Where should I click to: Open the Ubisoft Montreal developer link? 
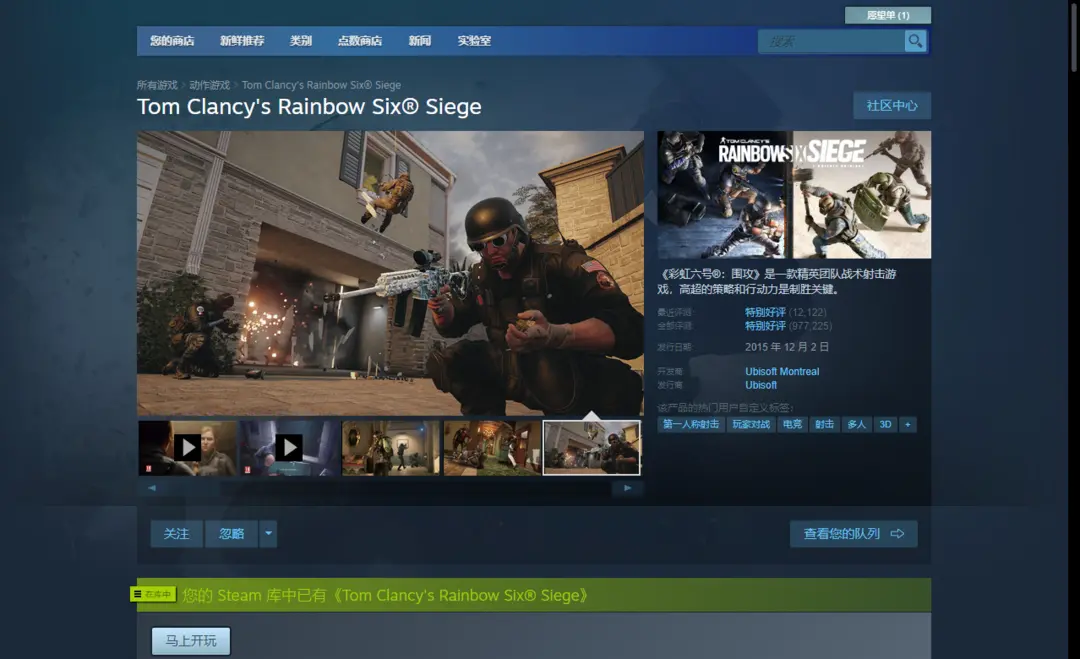pyautogui.click(x=782, y=371)
